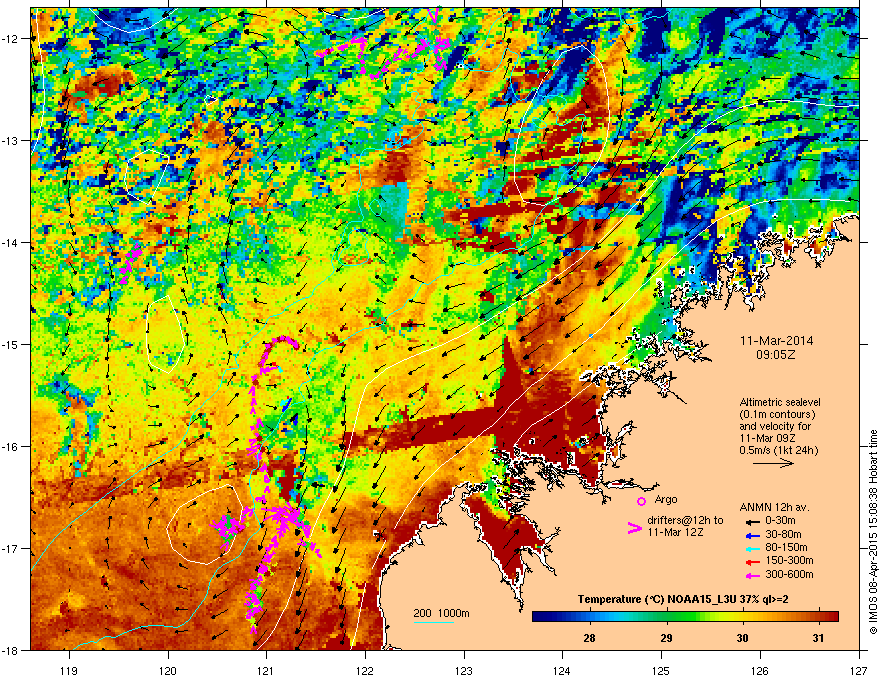Click longitude axis label 121
Viewport: 880px width, 680px height.
click(267, 670)
